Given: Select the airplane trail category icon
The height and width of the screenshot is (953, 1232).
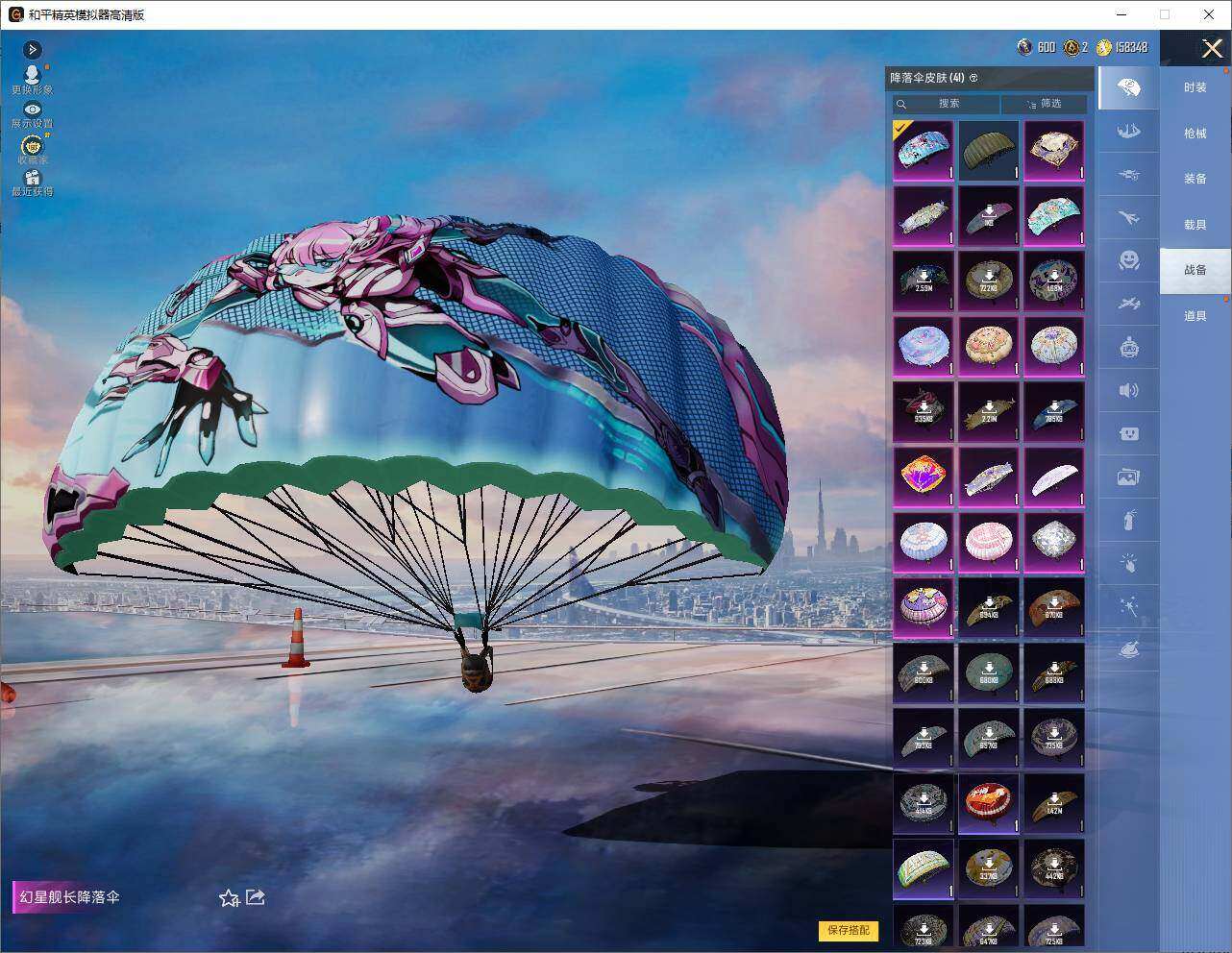Looking at the screenshot, I should point(1128,218).
